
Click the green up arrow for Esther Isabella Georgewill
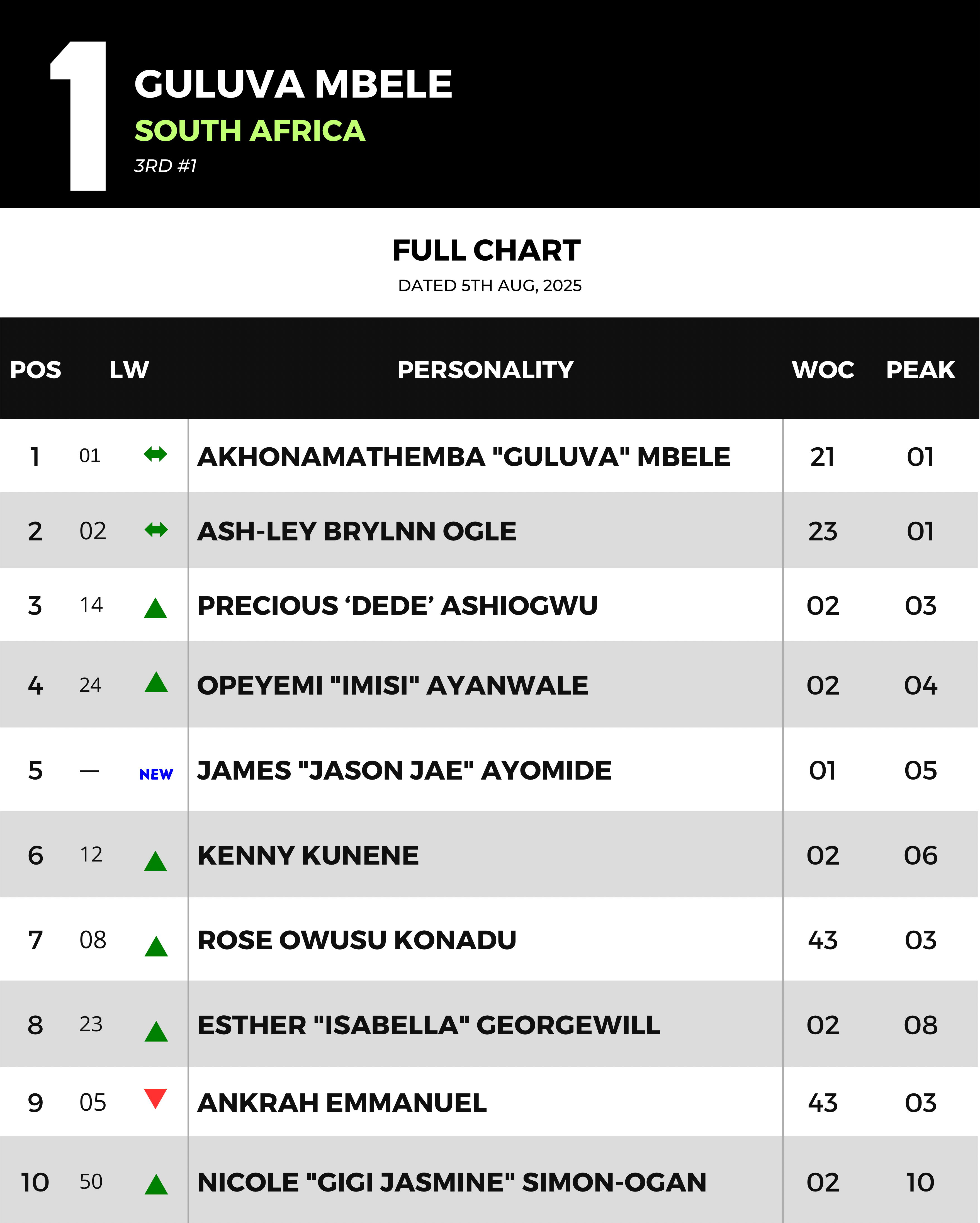coord(156,1031)
